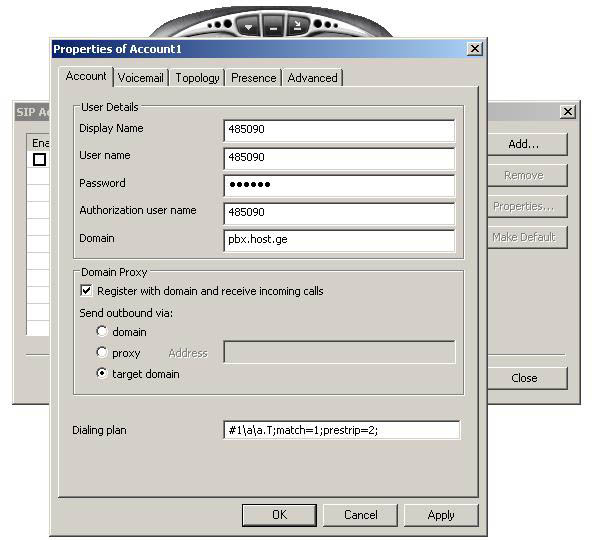Viewport: 595px width, 540px height.
Task: Open the Topology tab
Action: tap(197, 78)
